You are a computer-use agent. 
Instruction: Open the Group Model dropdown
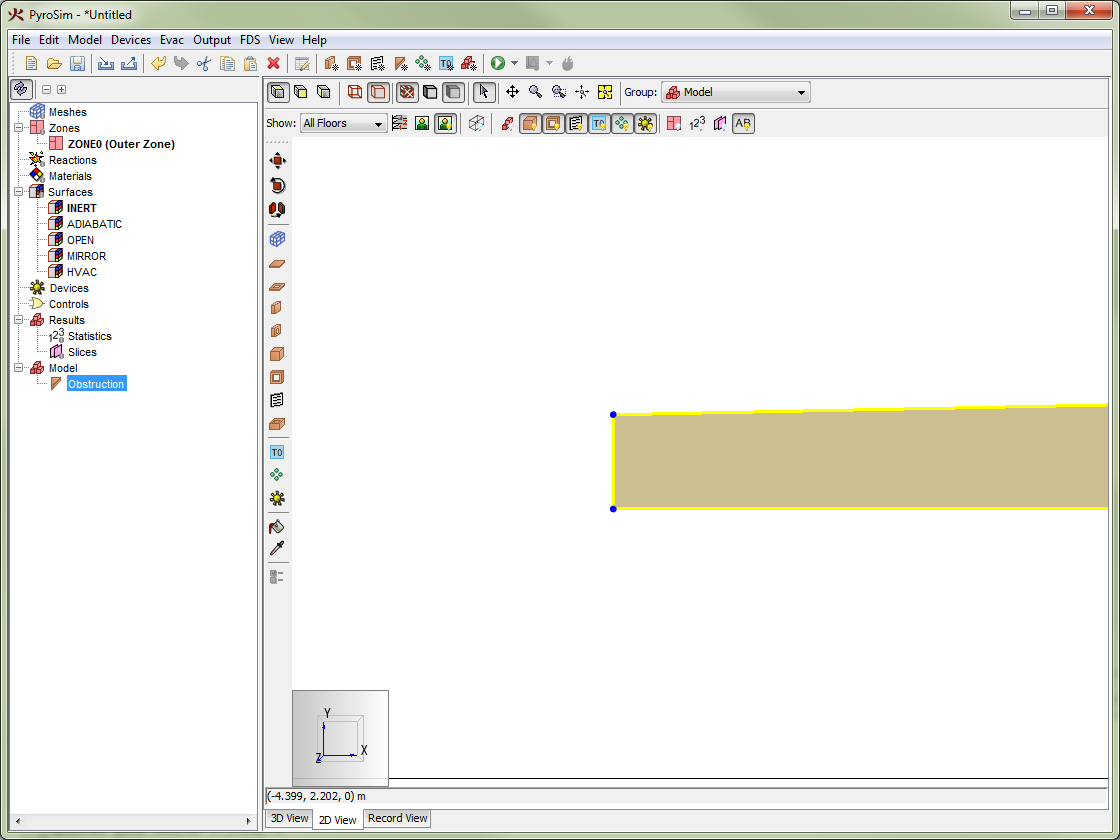[x=736, y=92]
